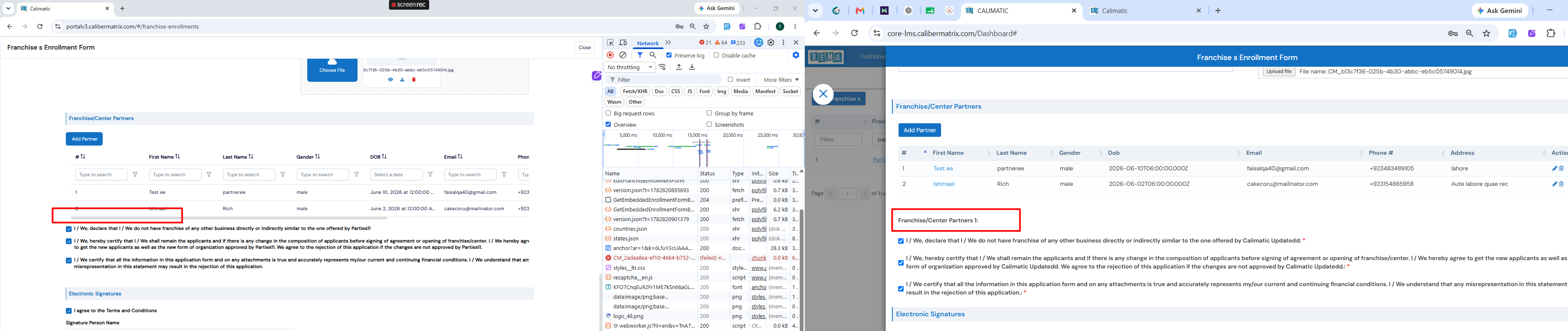
Task: Reload the portalv3 page in left browser
Action: tap(39, 26)
